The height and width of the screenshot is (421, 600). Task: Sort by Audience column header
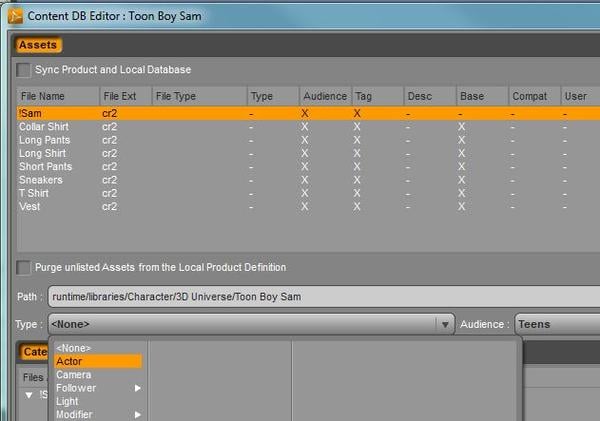325,96
